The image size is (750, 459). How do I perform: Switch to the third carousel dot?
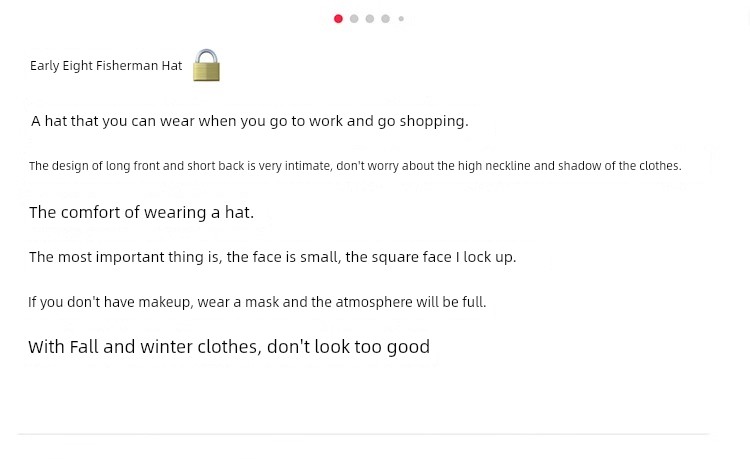pyautogui.click(x=370, y=19)
